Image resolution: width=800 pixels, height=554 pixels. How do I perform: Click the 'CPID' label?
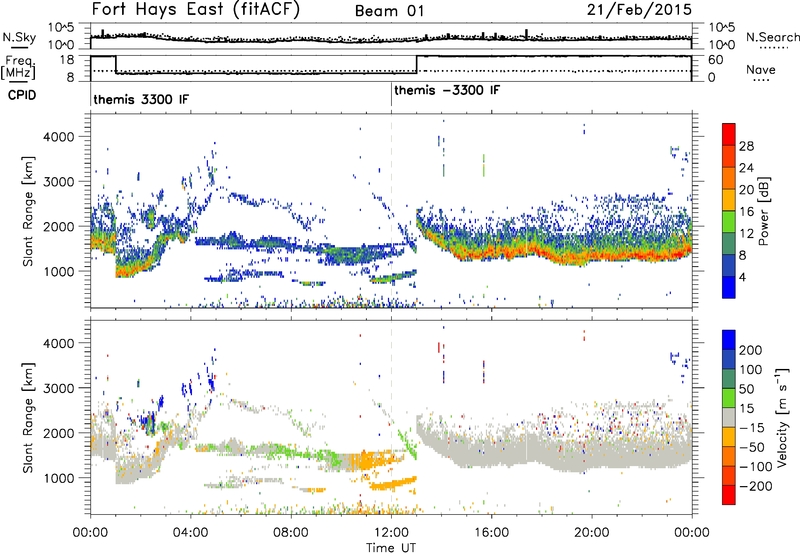22,95
